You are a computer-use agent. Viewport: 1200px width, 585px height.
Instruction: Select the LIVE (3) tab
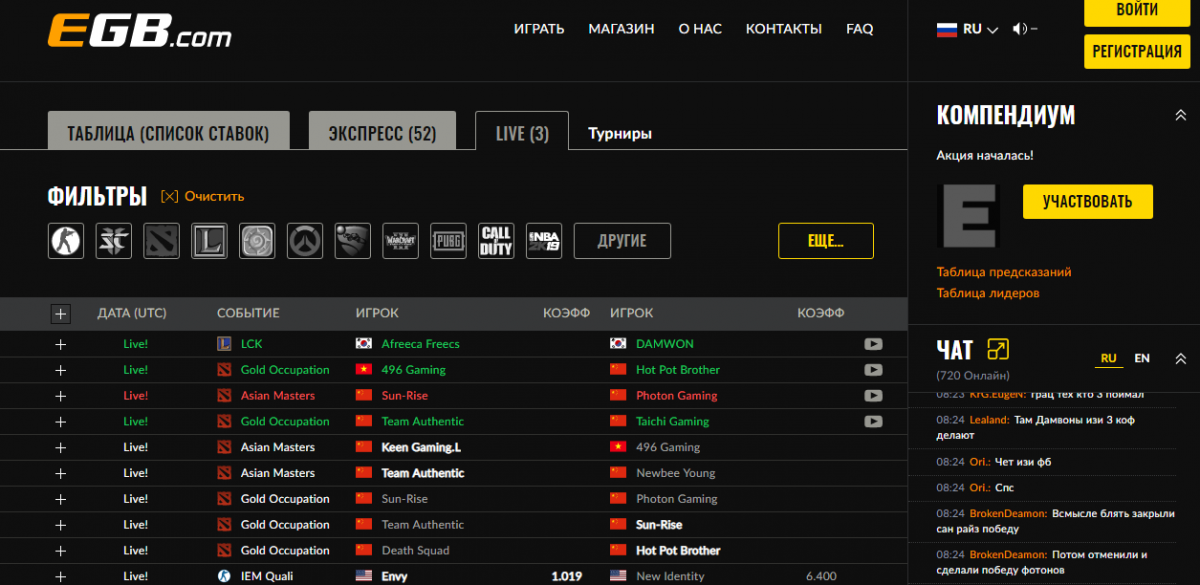(x=522, y=131)
